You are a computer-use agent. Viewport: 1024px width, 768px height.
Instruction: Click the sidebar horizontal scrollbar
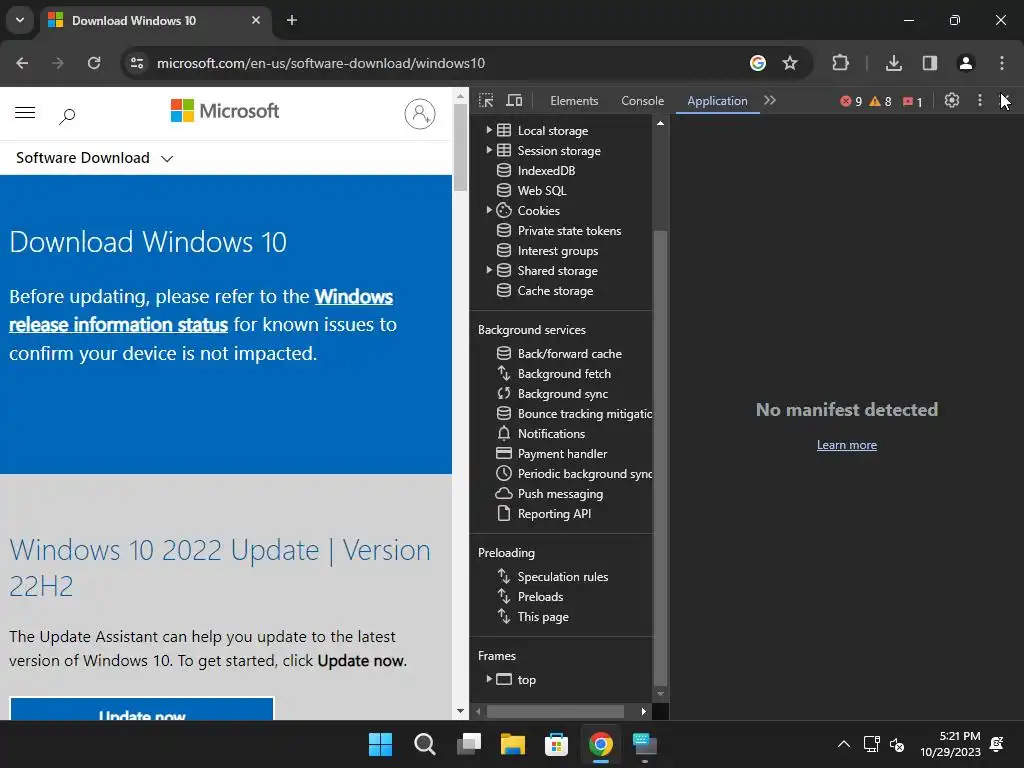555,711
